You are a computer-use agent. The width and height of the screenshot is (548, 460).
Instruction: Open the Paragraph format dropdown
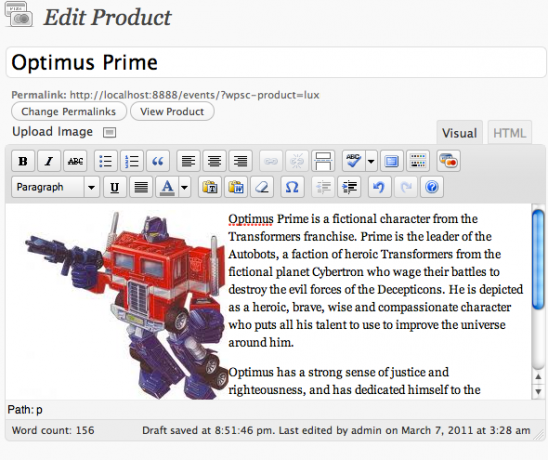tap(55, 187)
